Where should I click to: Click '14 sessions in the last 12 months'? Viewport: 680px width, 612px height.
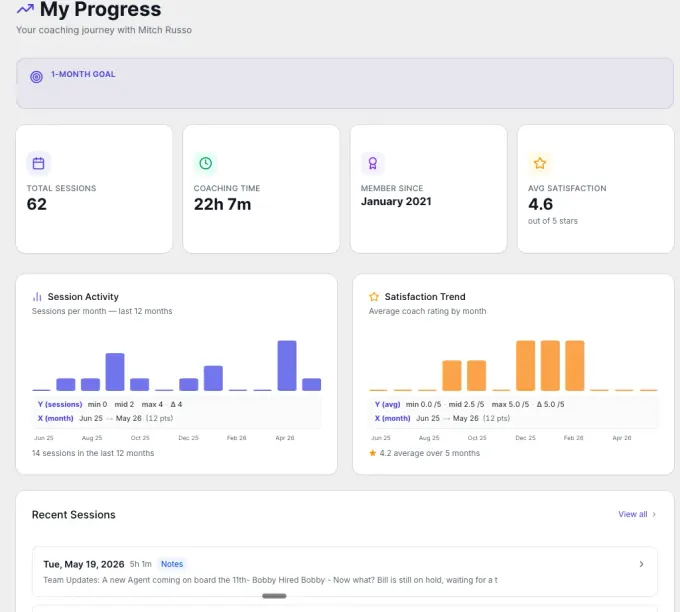click(x=93, y=453)
